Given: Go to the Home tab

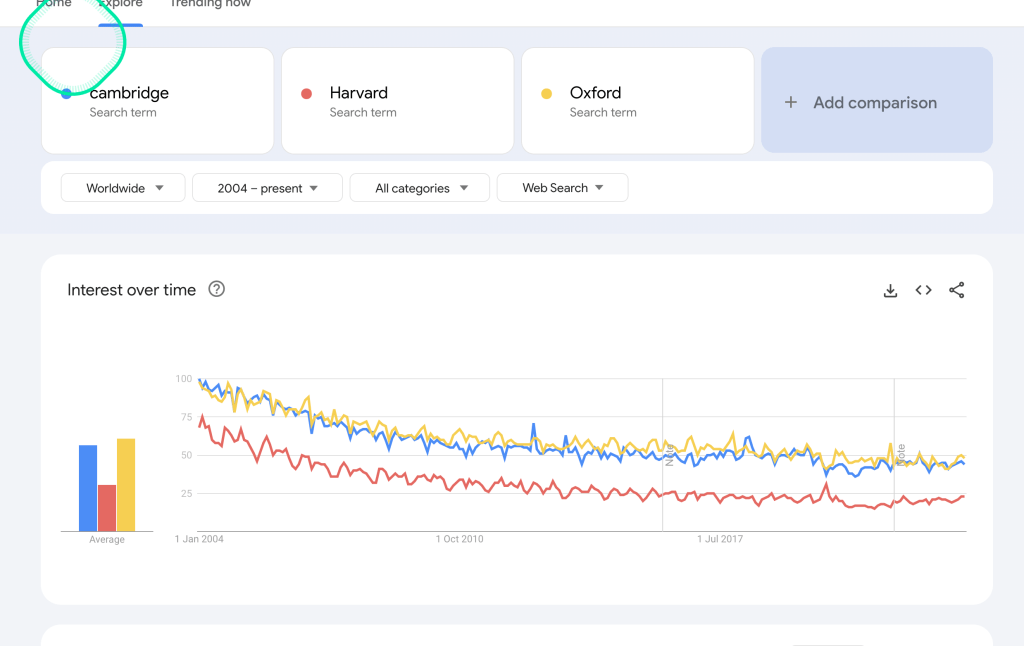Looking at the screenshot, I should point(54,4).
